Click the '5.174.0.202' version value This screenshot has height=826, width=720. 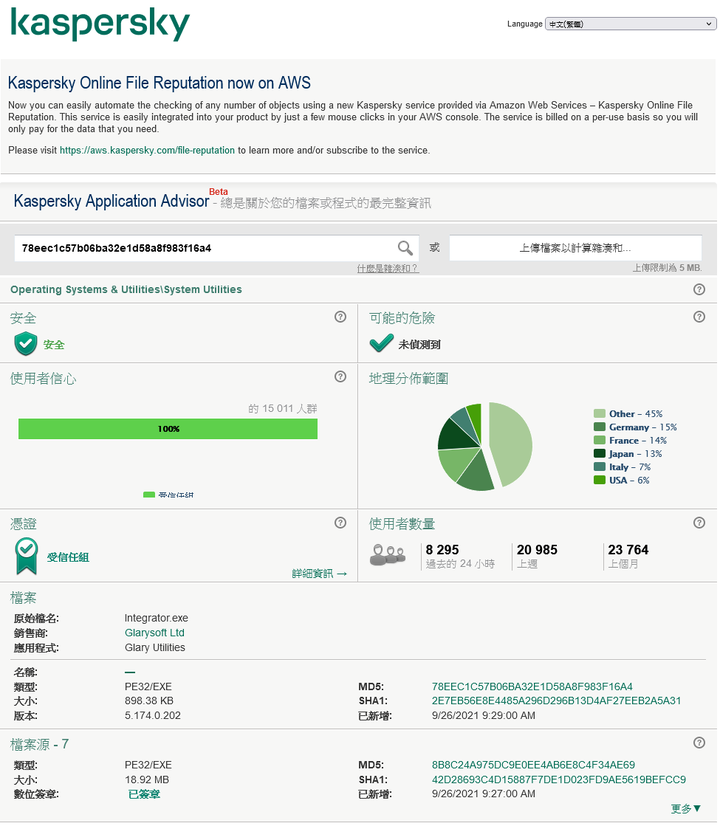pyautogui.click(x=152, y=715)
